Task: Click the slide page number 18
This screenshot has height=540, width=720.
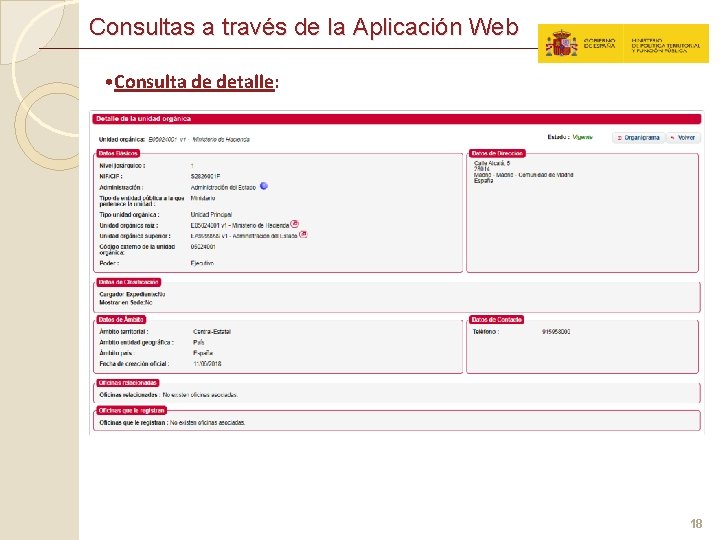Action: 696,523
